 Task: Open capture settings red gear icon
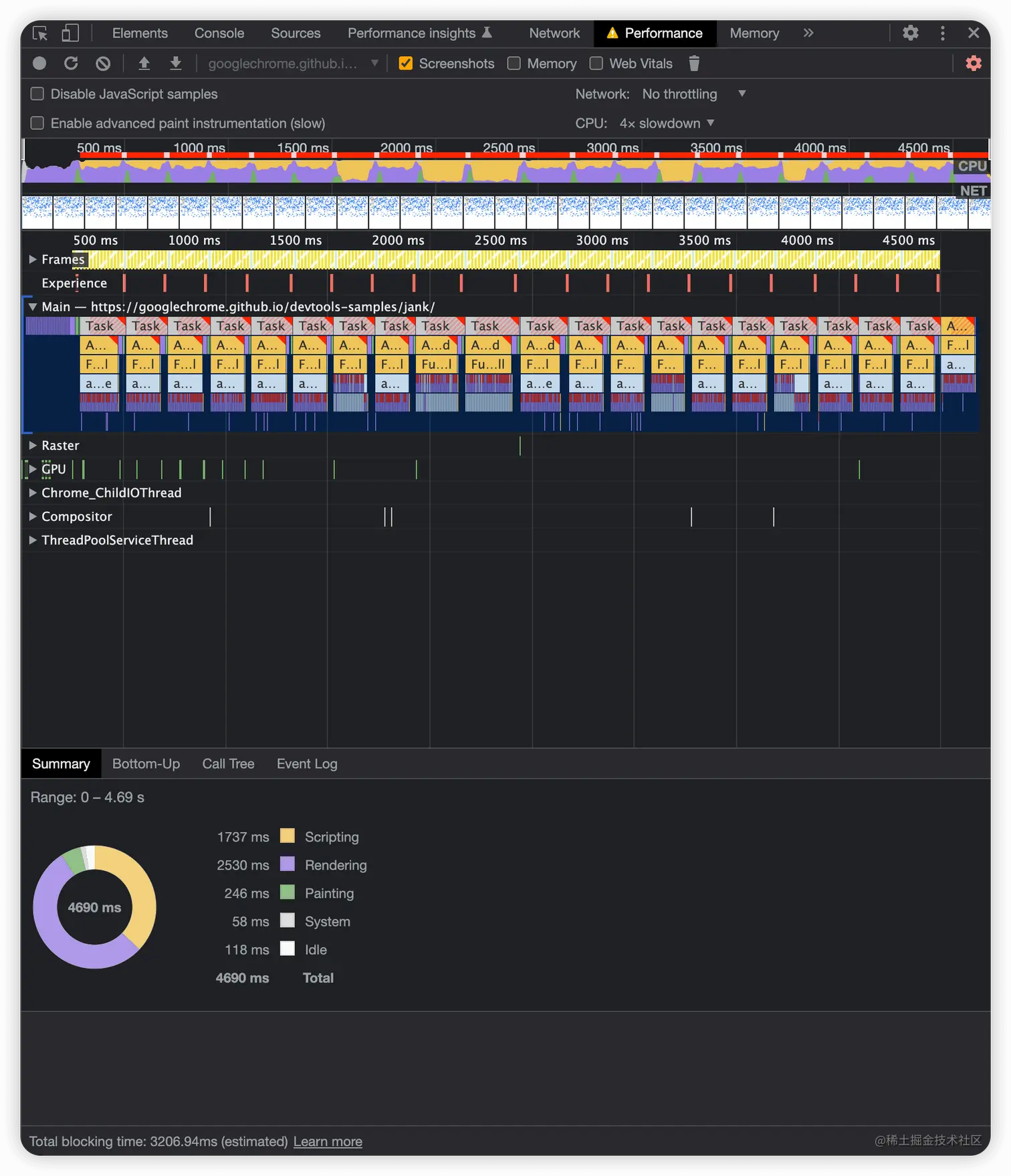coord(974,64)
